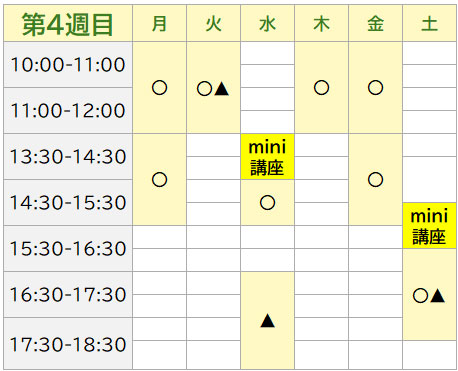Viewport: 458px width, 371px height.
Task: Click the circle in Friday morning slot
Action: point(375,88)
